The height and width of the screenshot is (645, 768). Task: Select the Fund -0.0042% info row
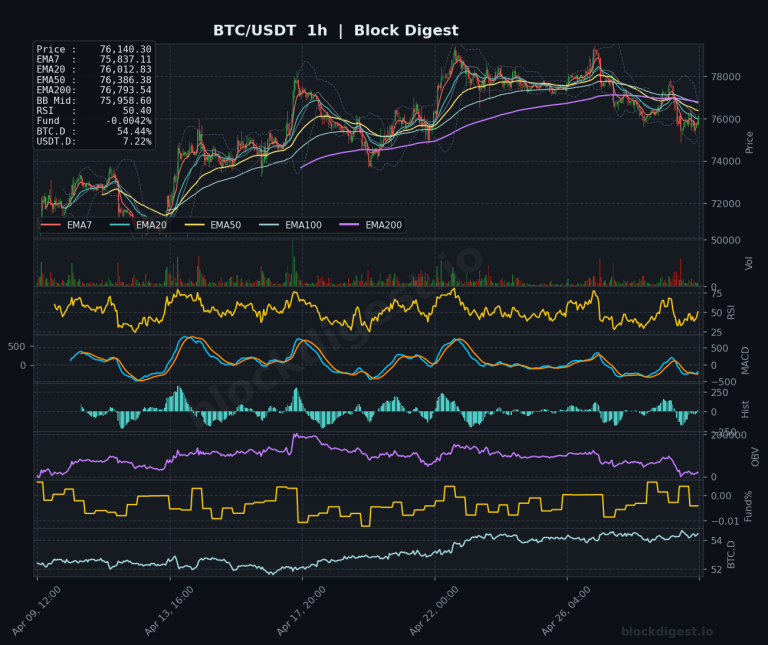94,121
